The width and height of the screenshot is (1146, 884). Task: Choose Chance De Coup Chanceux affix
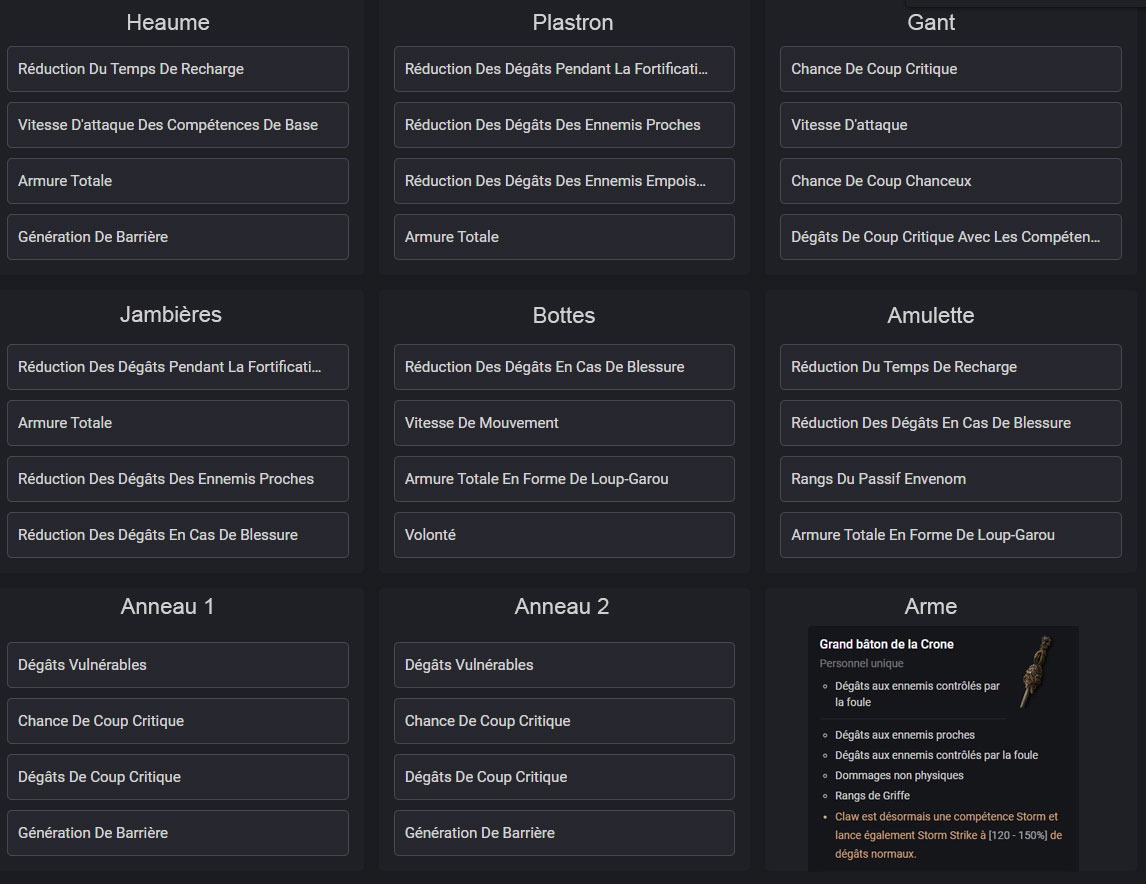point(950,181)
